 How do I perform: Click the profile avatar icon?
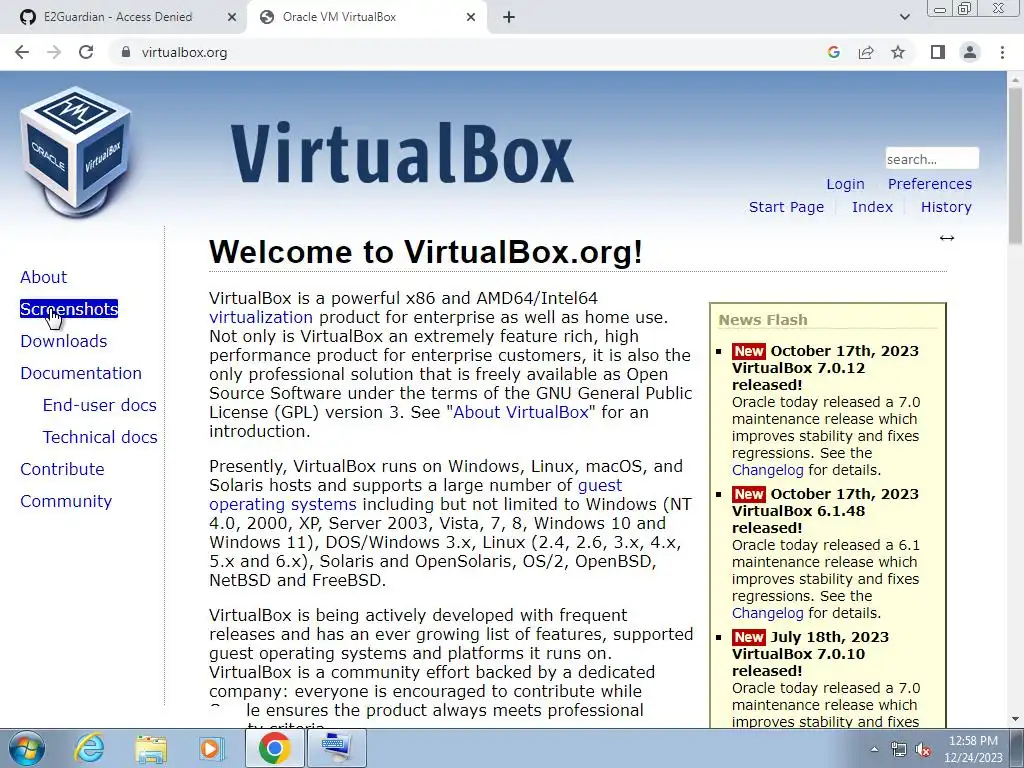coord(970,52)
